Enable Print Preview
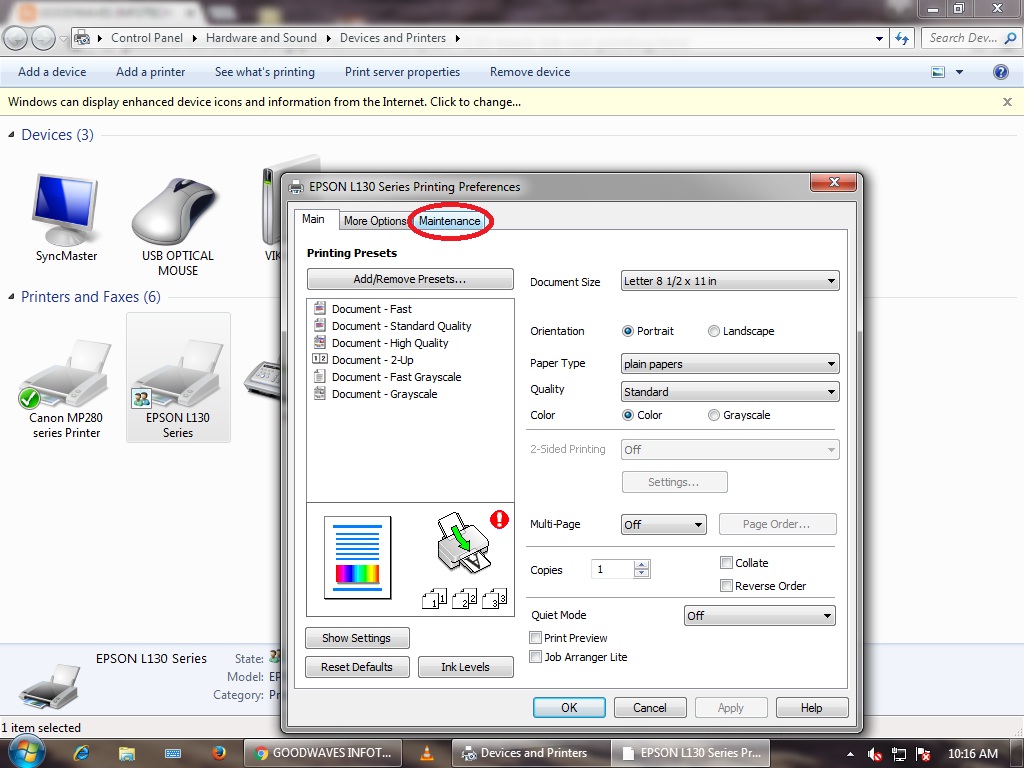This screenshot has height=768, width=1033. click(x=535, y=637)
